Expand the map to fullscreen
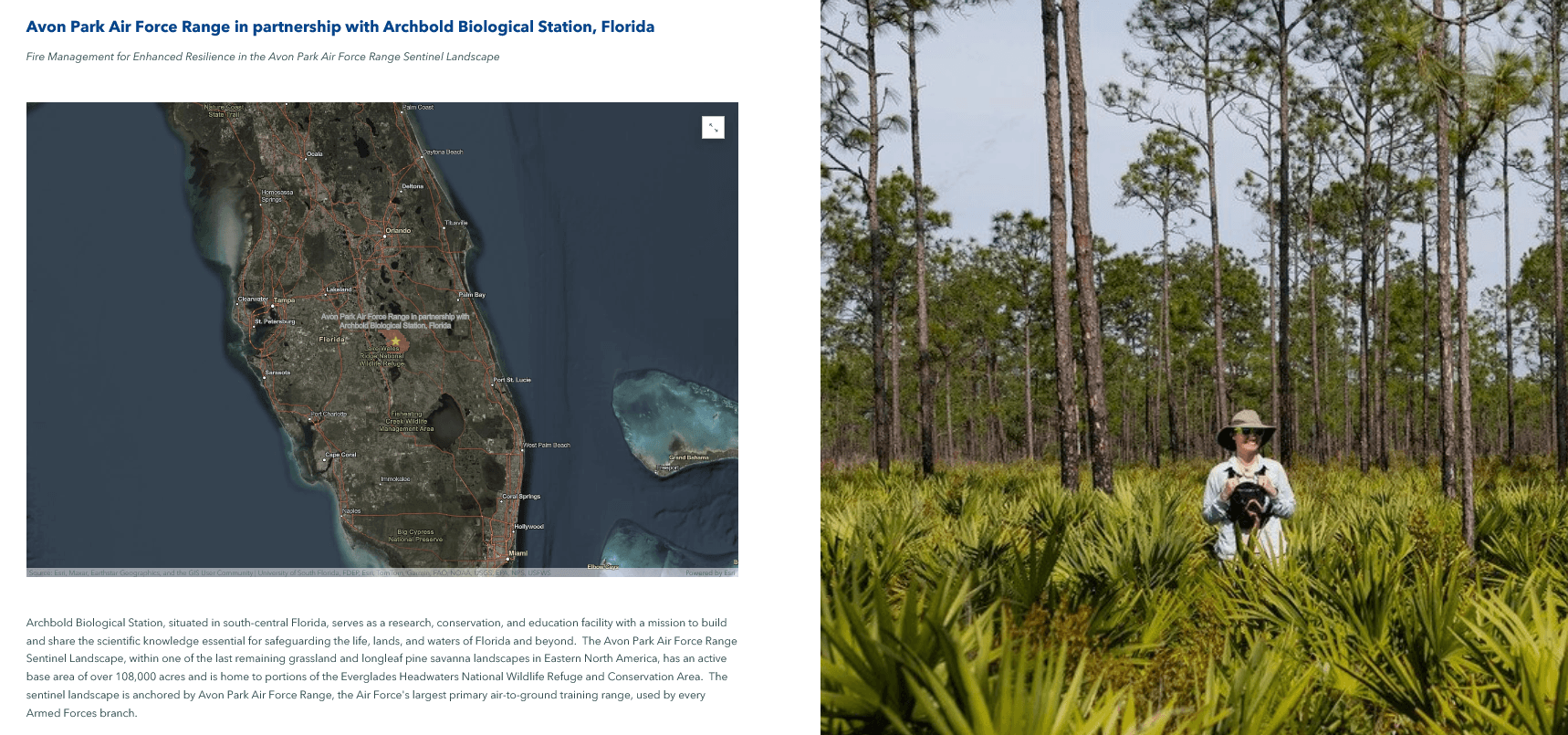Image resolution: width=1568 pixels, height=735 pixels. (x=713, y=128)
